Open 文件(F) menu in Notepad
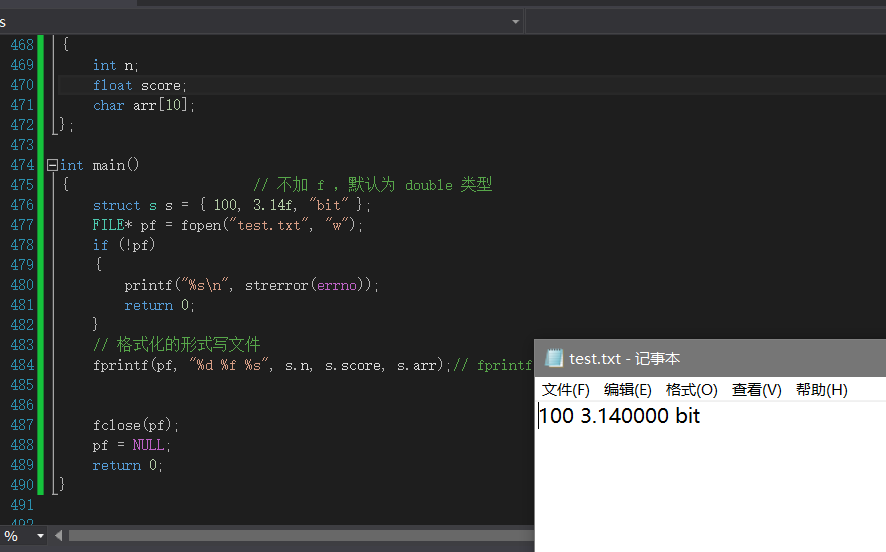The height and width of the screenshot is (552, 886). (566, 390)
